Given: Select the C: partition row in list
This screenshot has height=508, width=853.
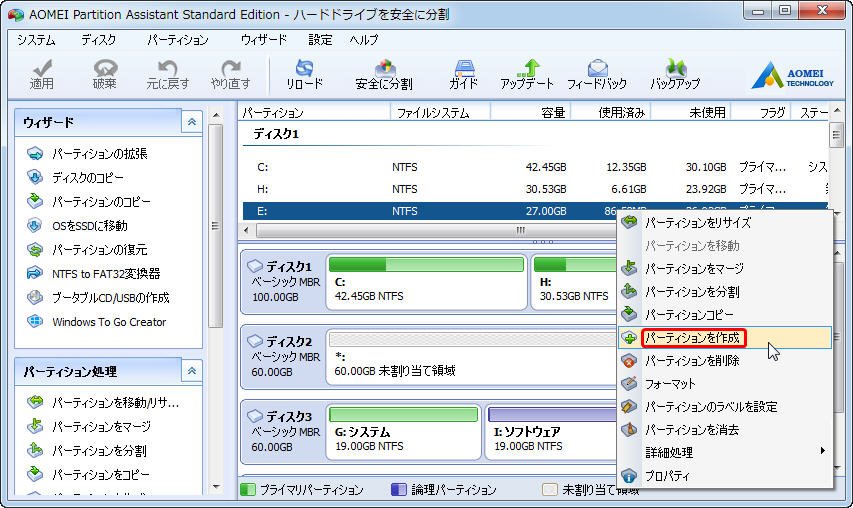Looking at the screenshot, I should coord(535,167).
